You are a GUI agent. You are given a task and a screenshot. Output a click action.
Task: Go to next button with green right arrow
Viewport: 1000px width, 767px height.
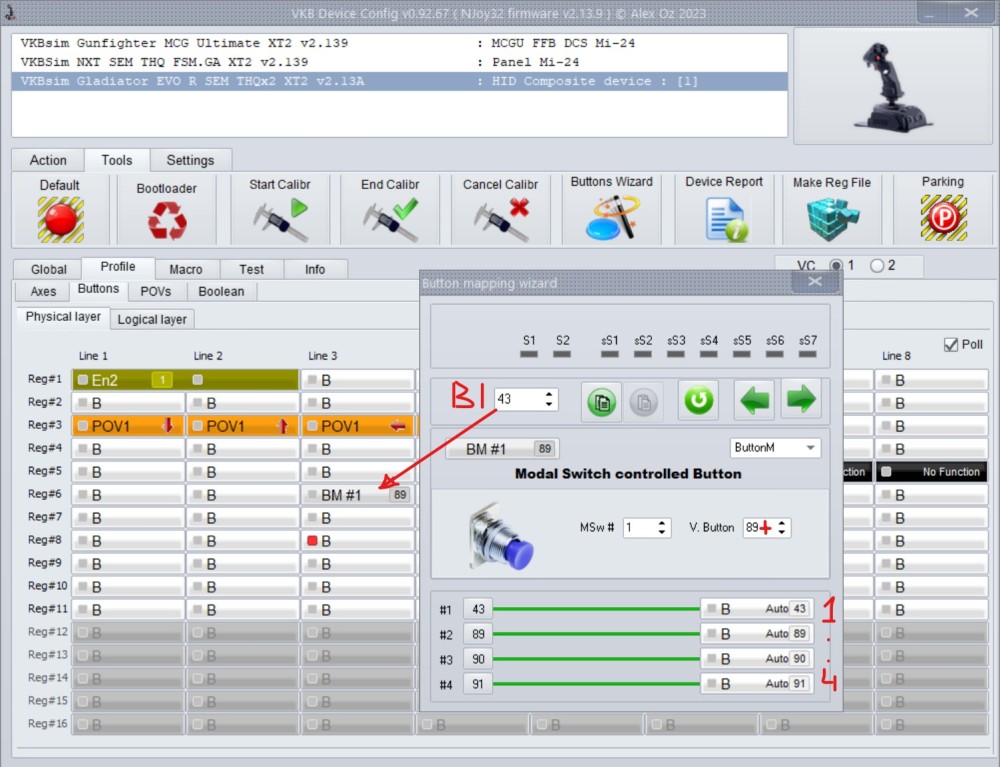click(x=801, y=400)
